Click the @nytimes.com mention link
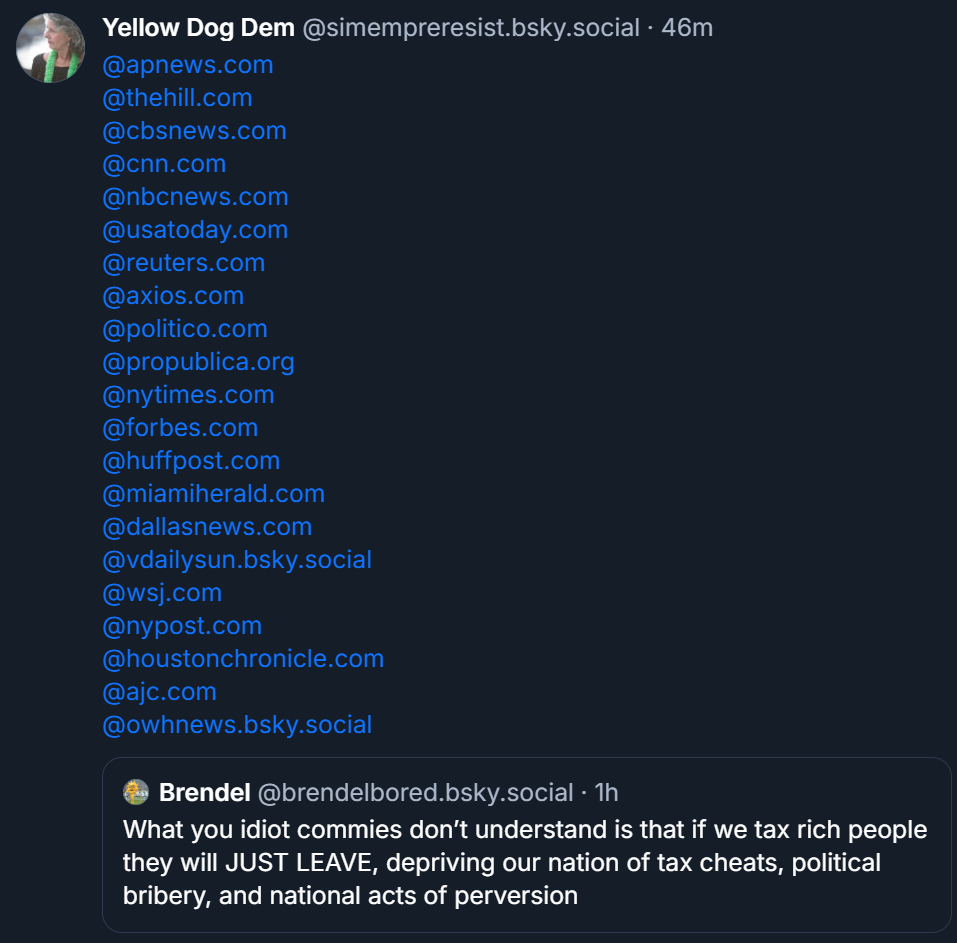This screenshot has height=943, width=957. click(x=188, y=395)
